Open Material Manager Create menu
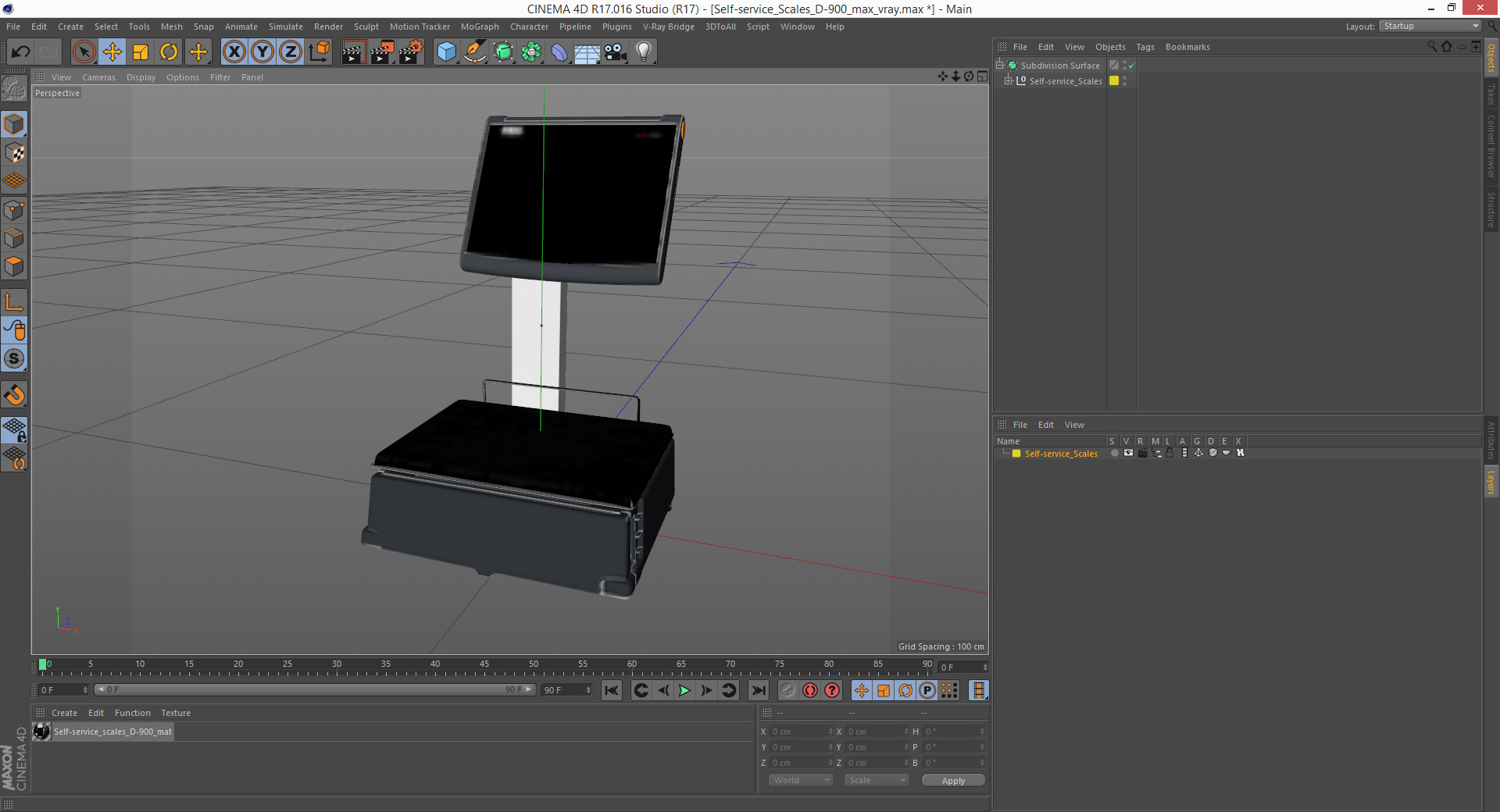This screenshot has height=812, width=1500. click(64, 713)
